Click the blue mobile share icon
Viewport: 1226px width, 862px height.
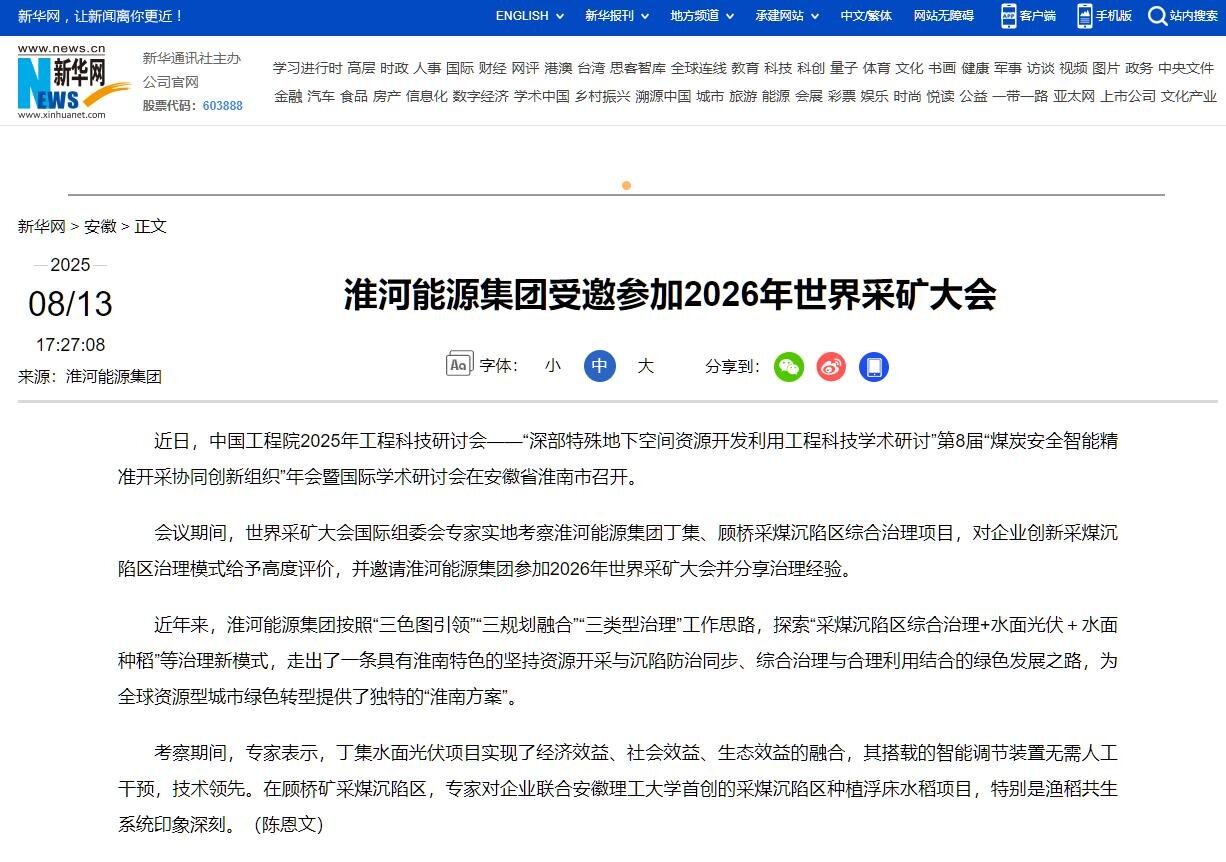(x=874, y=367)
